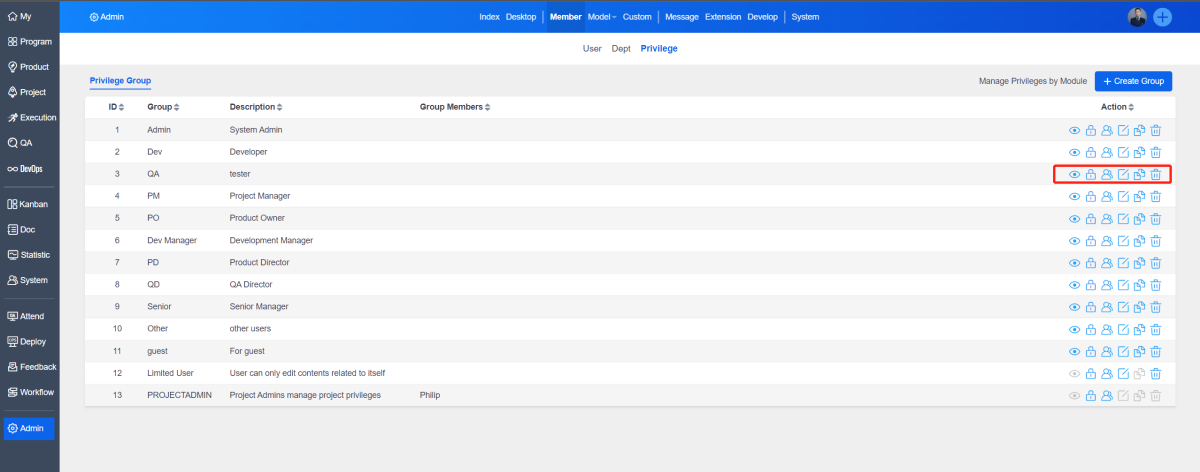Image resolution: width=1200 pixels, height=472 pixels.
Task: Go to DevOps in sidebar
Action: (29, 168)
